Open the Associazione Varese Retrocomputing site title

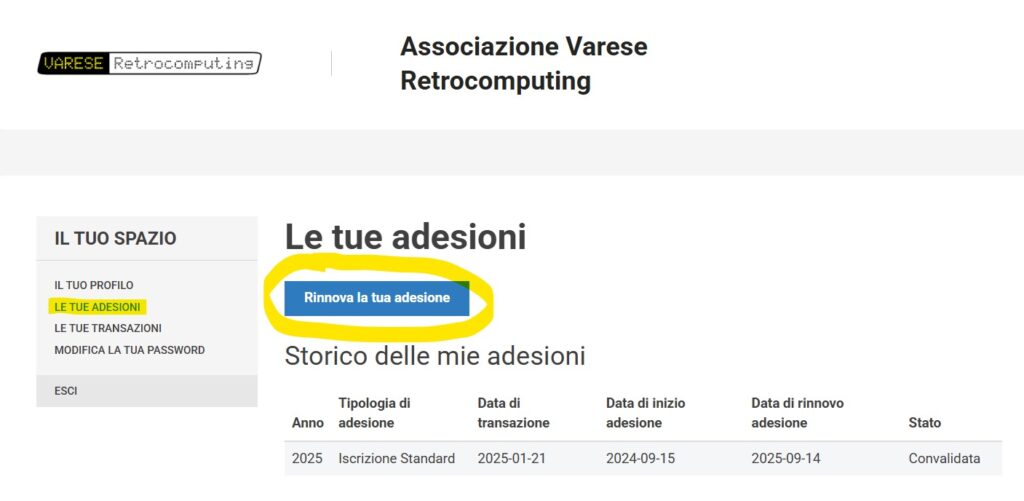click(x=524, y=64)
